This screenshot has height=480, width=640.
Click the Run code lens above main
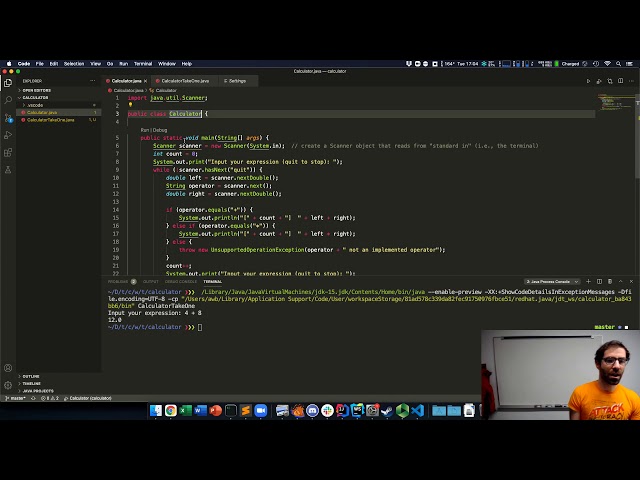[x=144, y=130]
